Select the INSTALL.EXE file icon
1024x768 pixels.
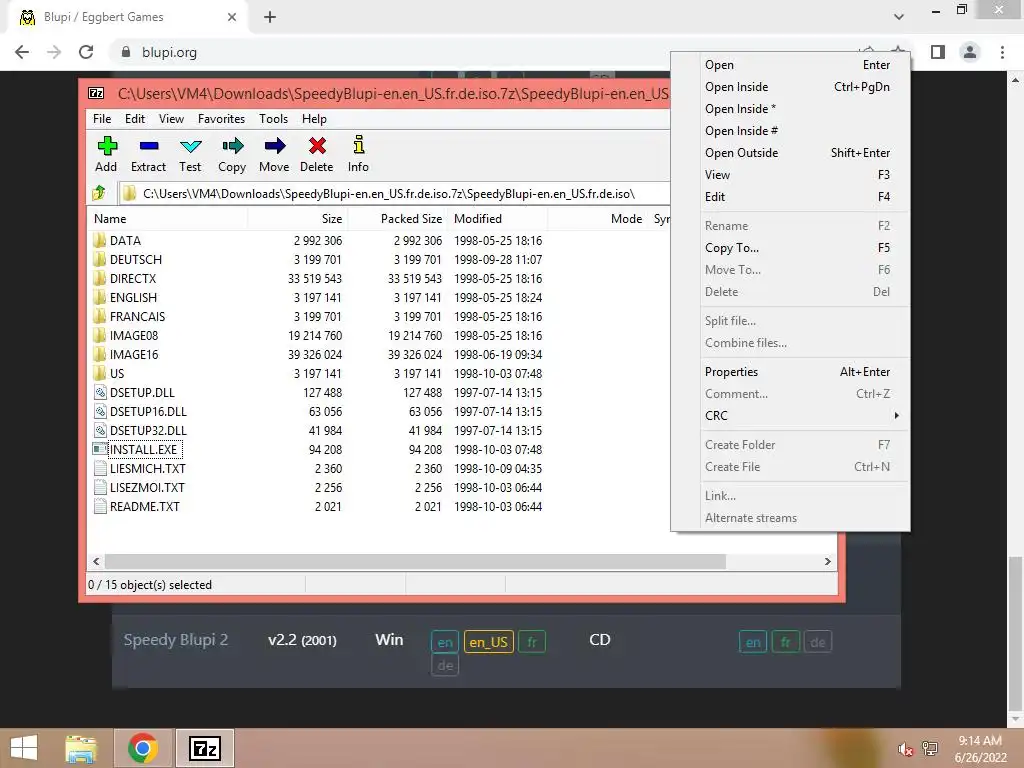click(x=99, y=449)
